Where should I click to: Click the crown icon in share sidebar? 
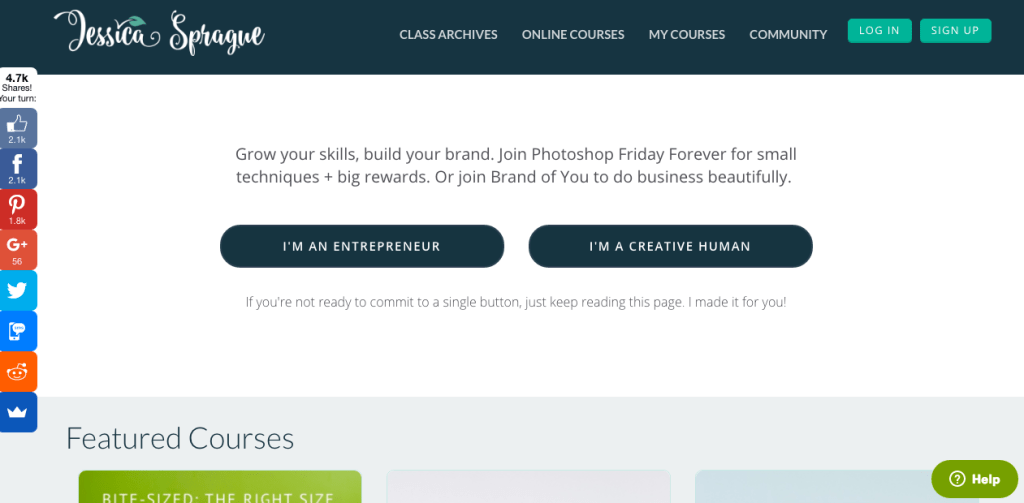[x=18, y=412]
